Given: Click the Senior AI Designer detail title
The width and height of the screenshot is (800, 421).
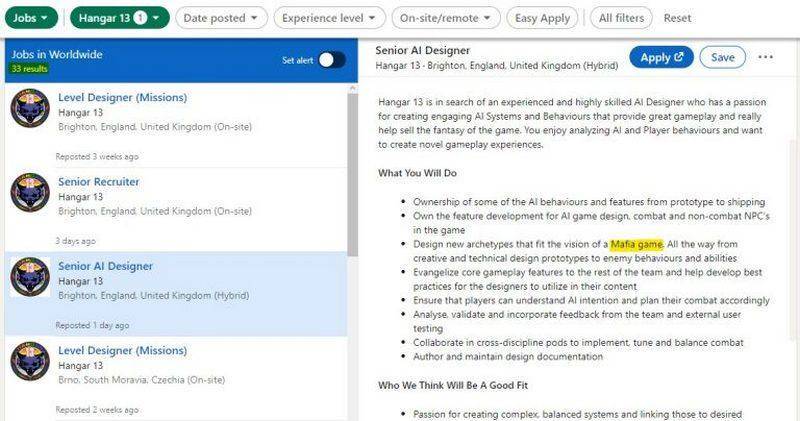Looking at the screenshot, I should [422, 51].
